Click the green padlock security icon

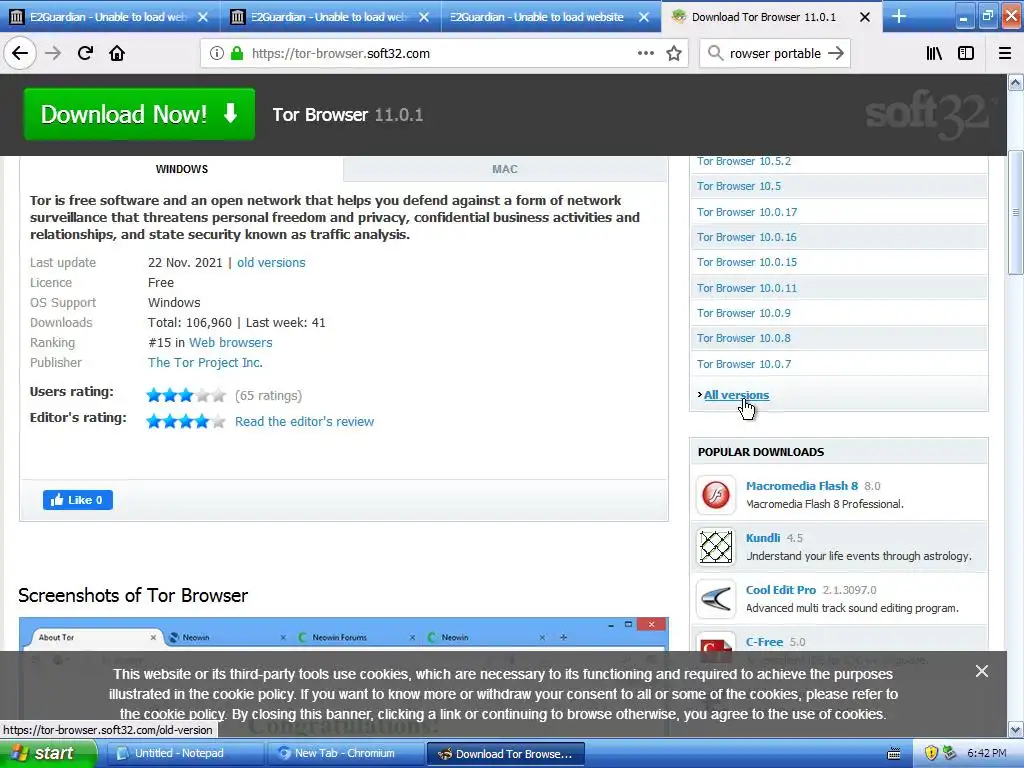(x=237, y=54)
